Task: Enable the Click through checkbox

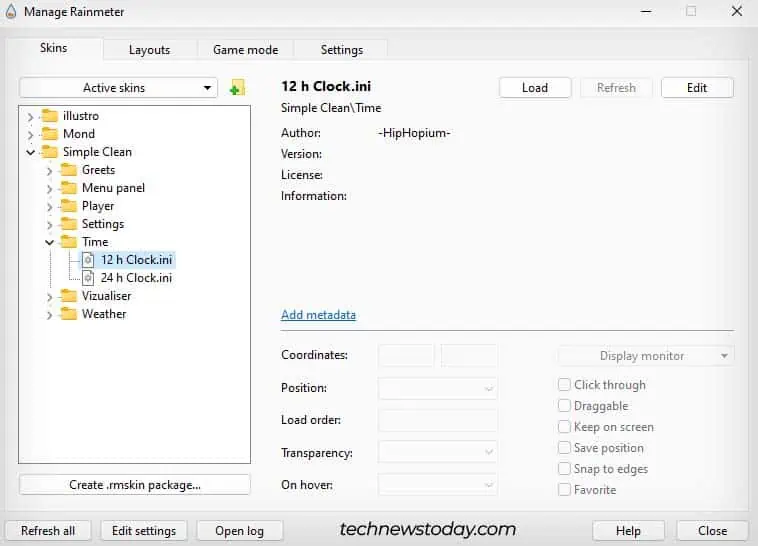Action: coord(565,385)
